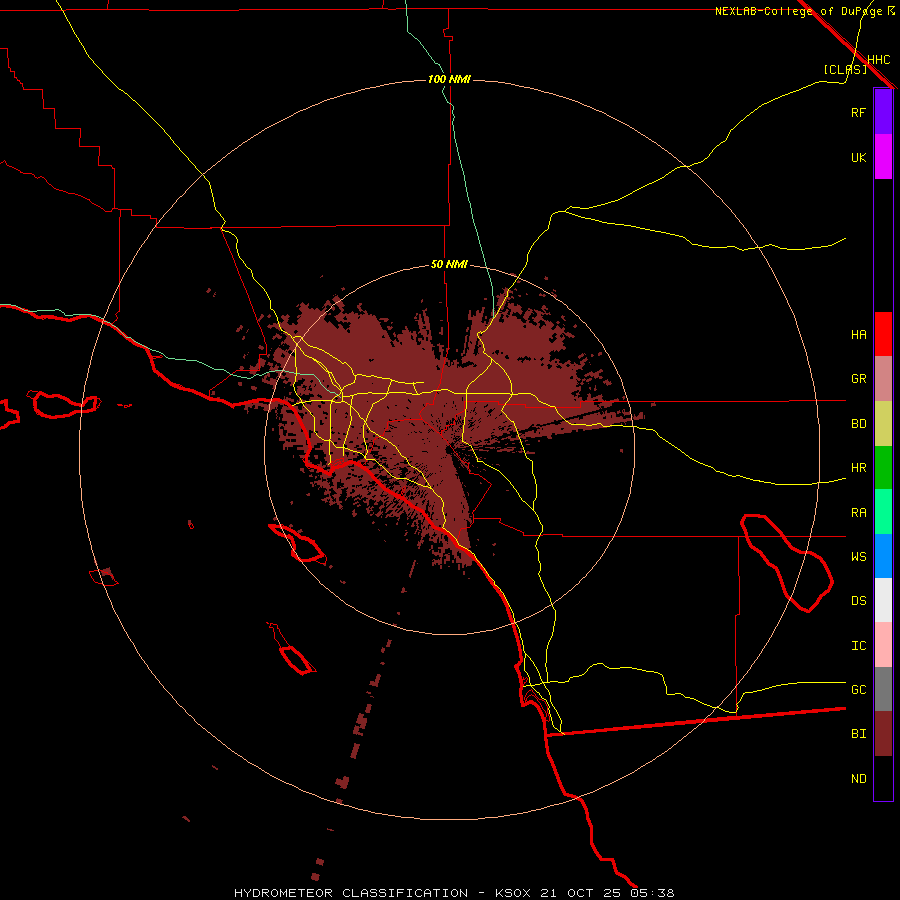900x900 pixels.
Task: Click the RF purple legend swatch
Action: click(883, 112)
